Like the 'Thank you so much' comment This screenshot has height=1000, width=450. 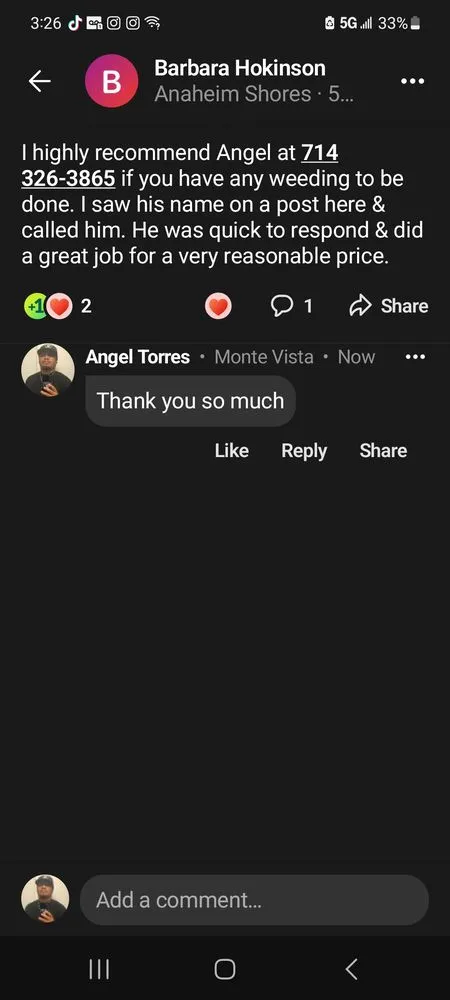[x=232, y=450]
